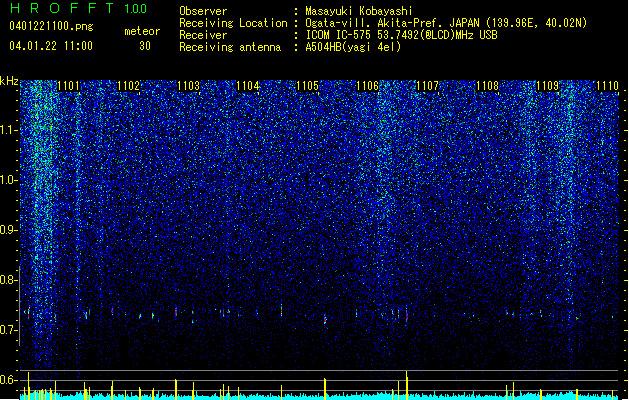This screenshot has width=629, height=400.
Task: Click the 0.6 kHz frequency tick label
Action: pyautogui.click(x=9, y=380)
